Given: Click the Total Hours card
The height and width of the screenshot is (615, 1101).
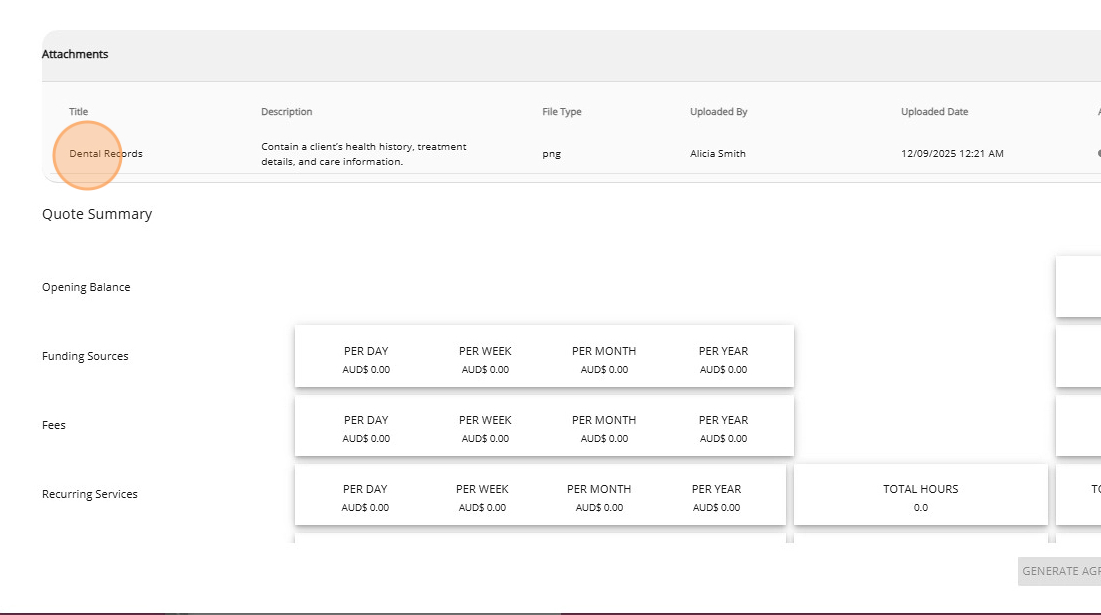Looking at the screenshot, I should click(x=920, y=497).
